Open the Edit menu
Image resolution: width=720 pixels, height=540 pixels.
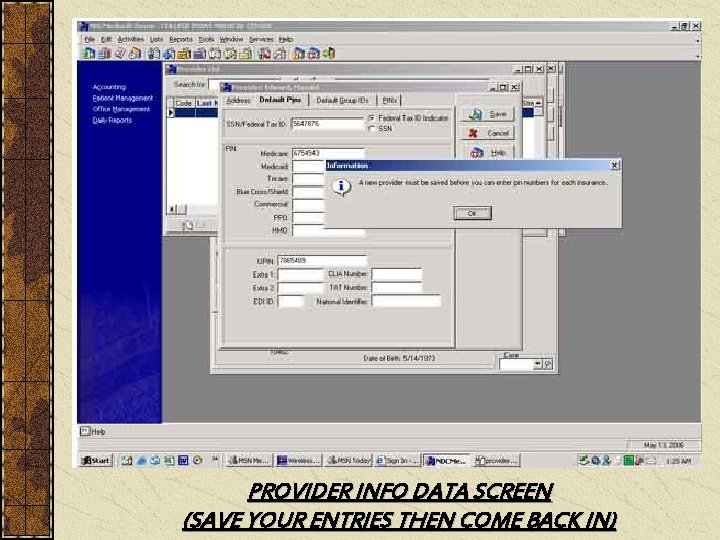107,39
